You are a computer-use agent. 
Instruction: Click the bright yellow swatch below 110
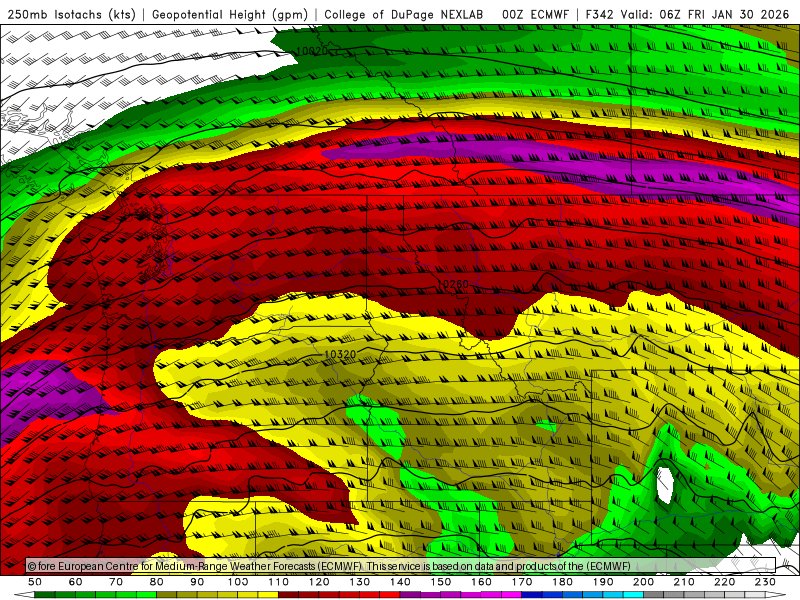268,595
